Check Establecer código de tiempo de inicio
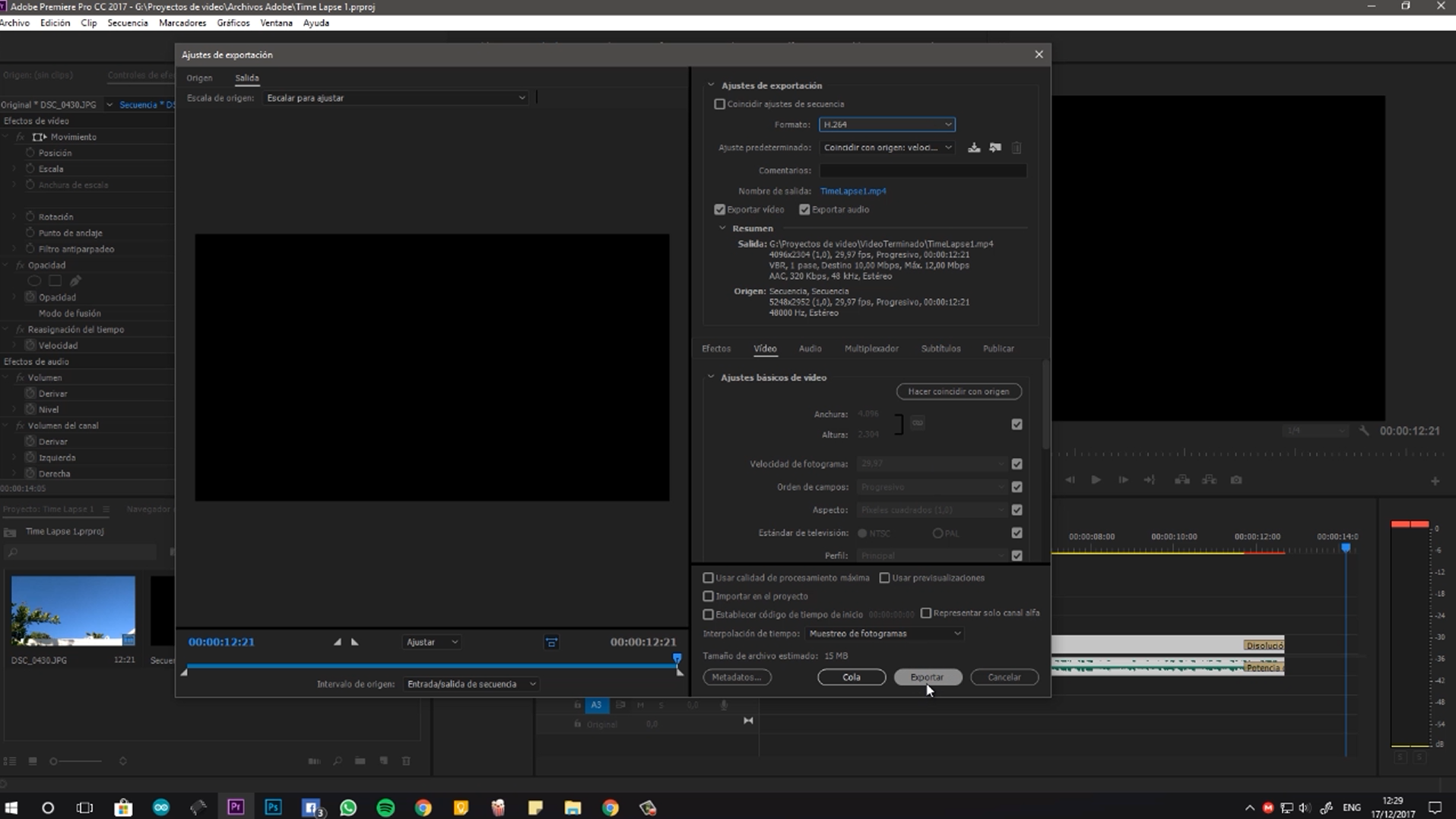The width and height of the screenshot is (1456, 819). point(708,614)
